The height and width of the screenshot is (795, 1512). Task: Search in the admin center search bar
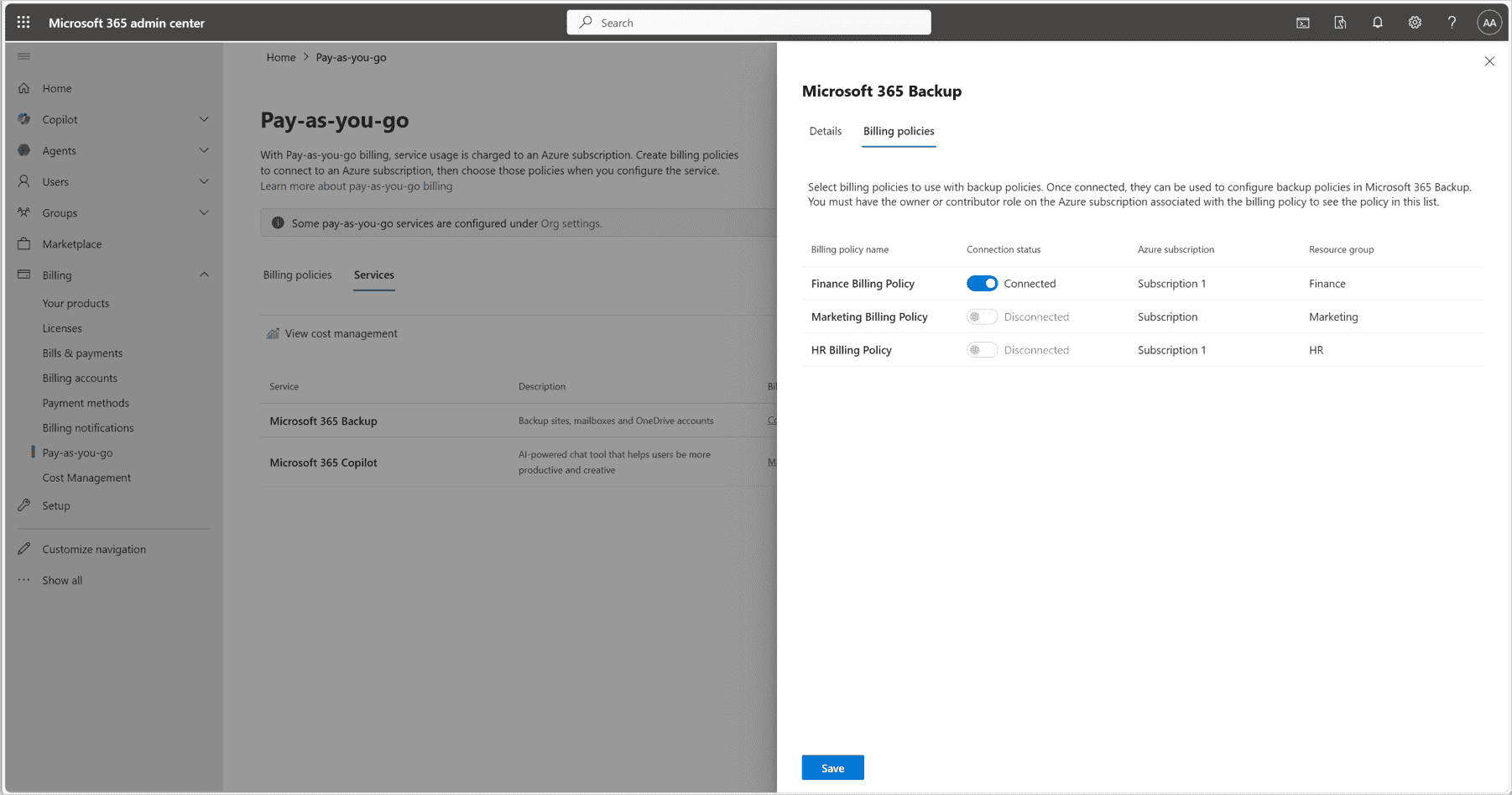click(748, 22)
